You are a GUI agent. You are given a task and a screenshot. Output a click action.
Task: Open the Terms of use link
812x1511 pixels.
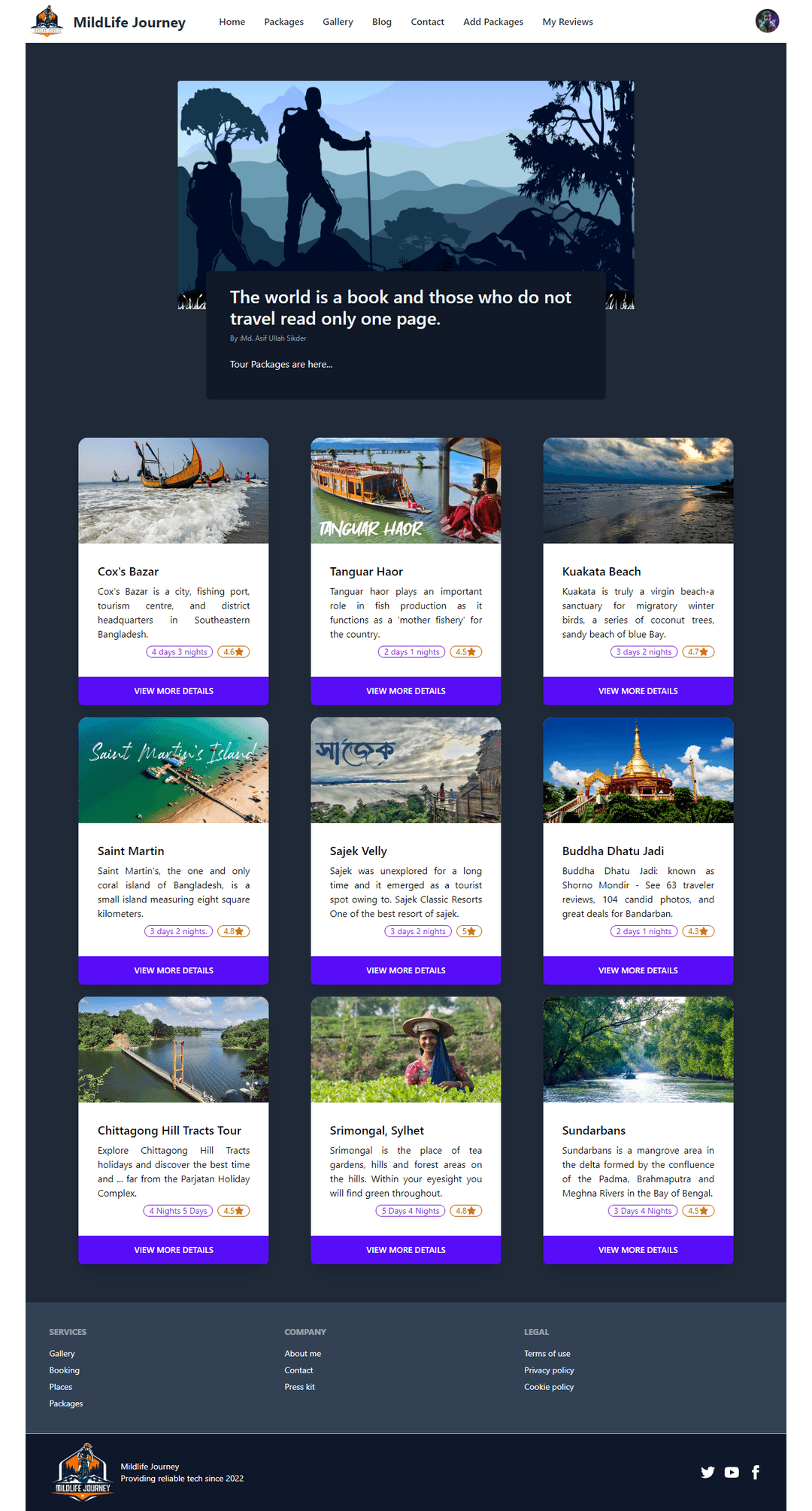[x=547, y=1354]
